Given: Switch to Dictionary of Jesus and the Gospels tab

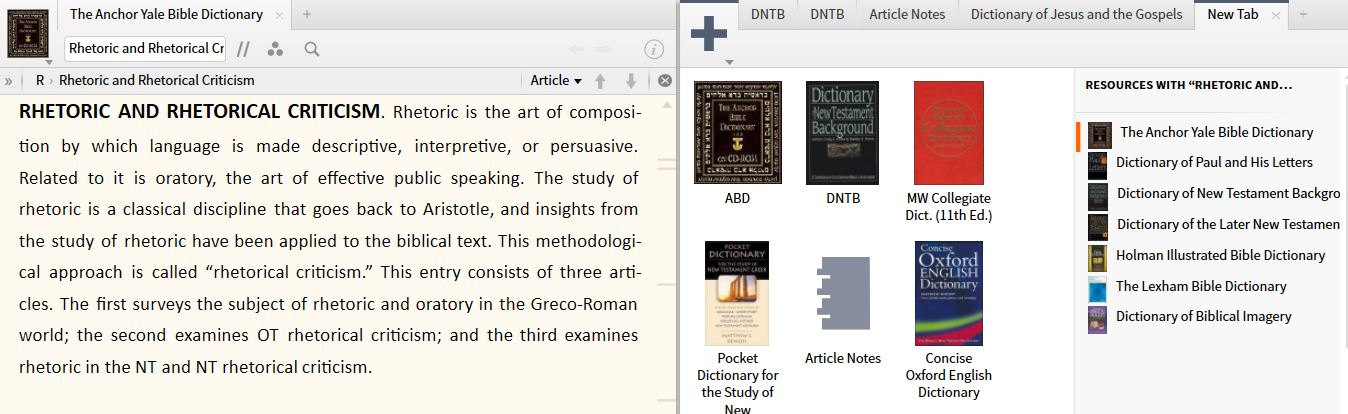Looking at the screenshot, I should [1076, 14].
